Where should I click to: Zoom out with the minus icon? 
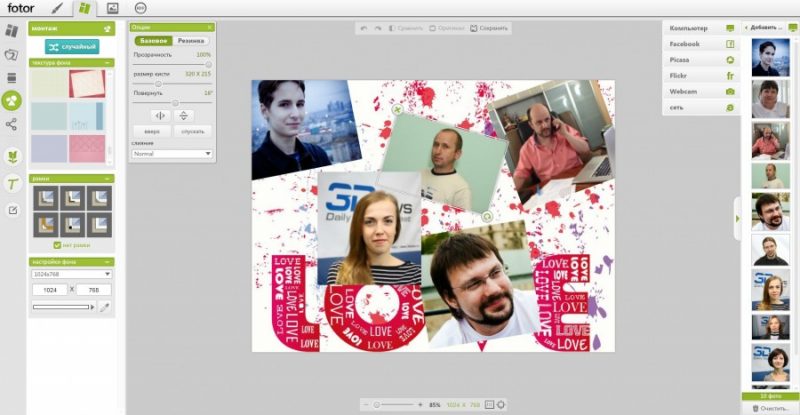365,405
